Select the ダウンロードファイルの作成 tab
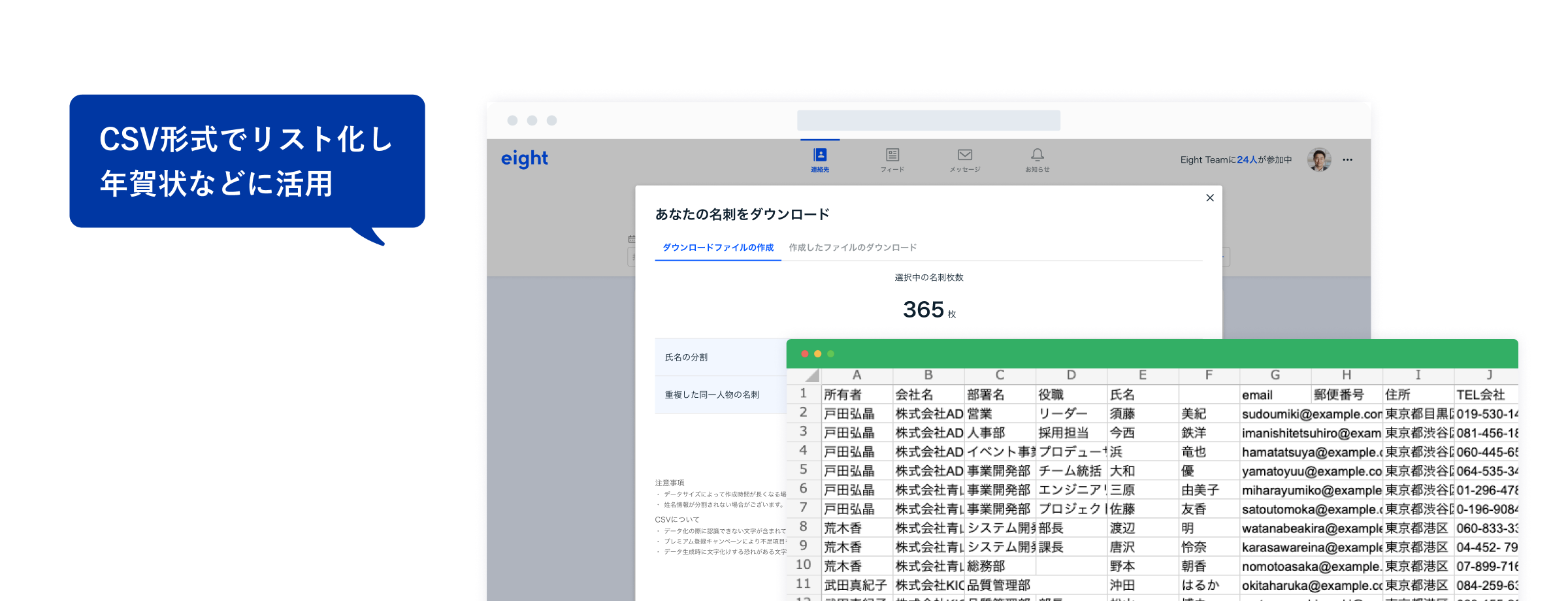The width and height of the screenshot is (1568, 601). point(718,248)
